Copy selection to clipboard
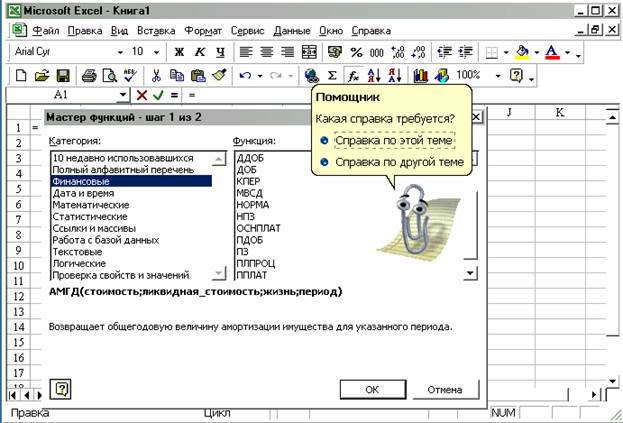This screenshot has height=423, width=623. coord(177,75)
